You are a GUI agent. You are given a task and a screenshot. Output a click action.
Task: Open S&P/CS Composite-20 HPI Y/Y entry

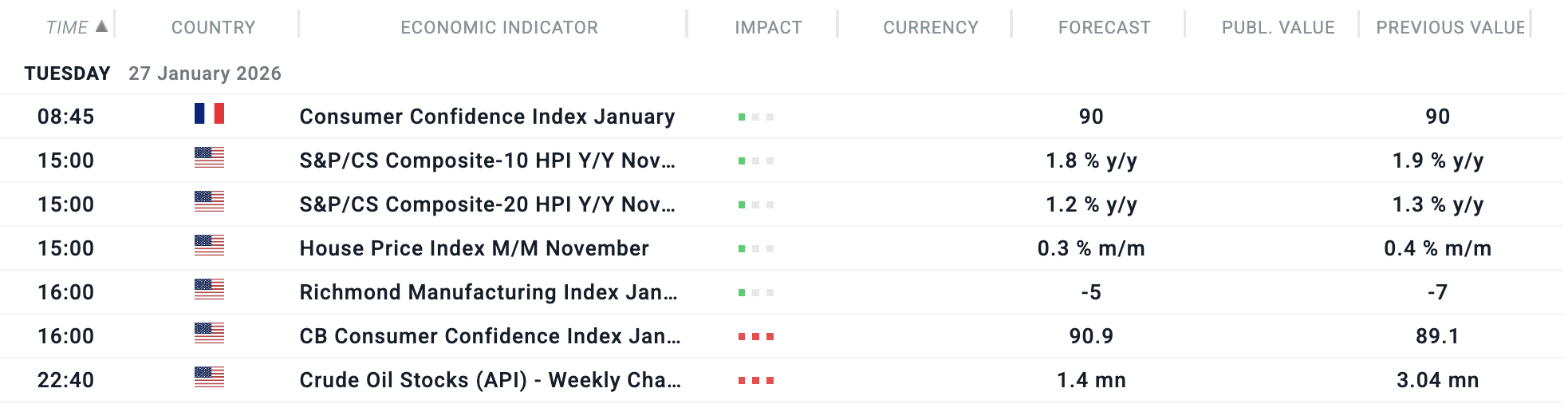tap(487, 204)
